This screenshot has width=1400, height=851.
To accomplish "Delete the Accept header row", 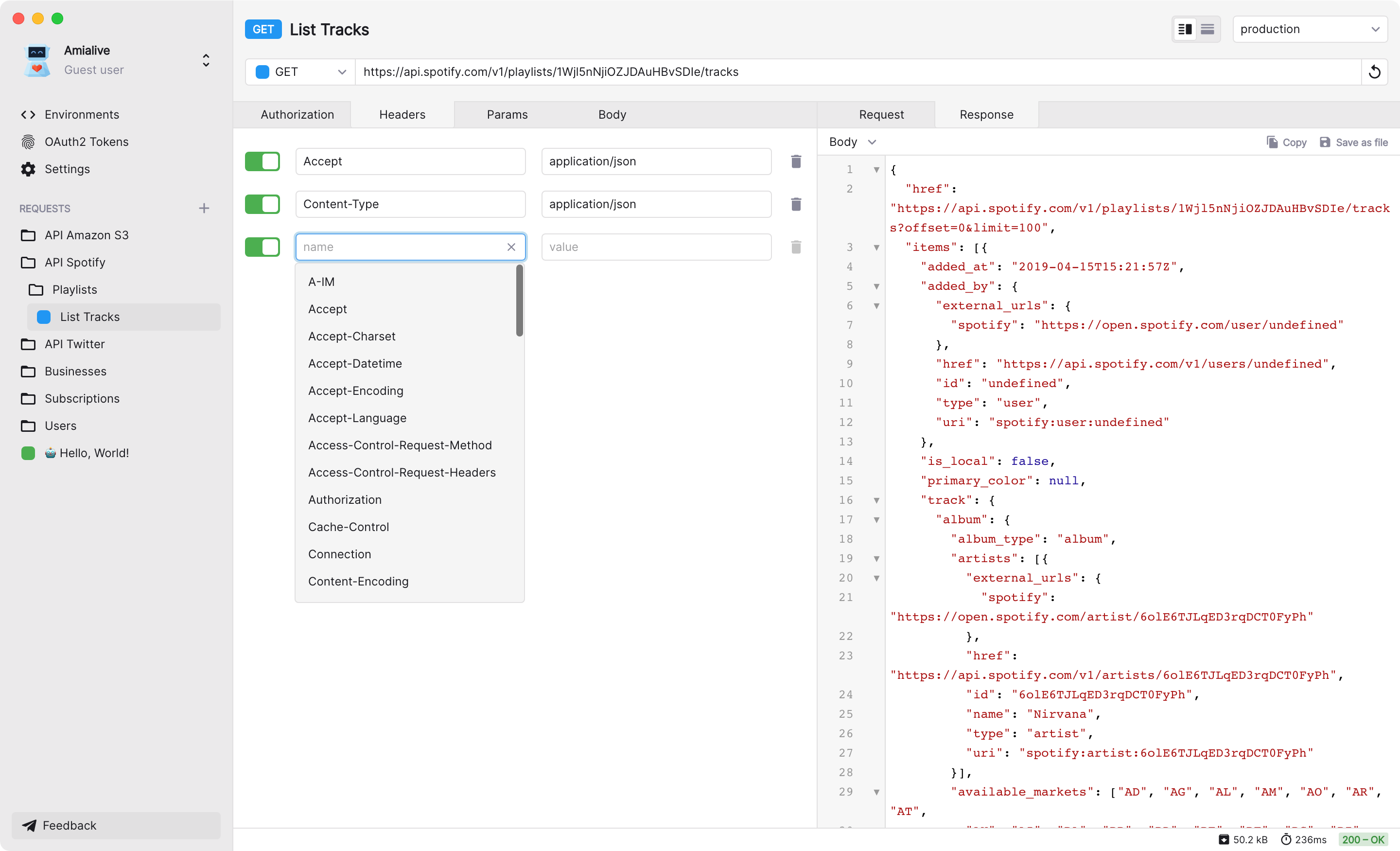I will click(x=796, y=161).
